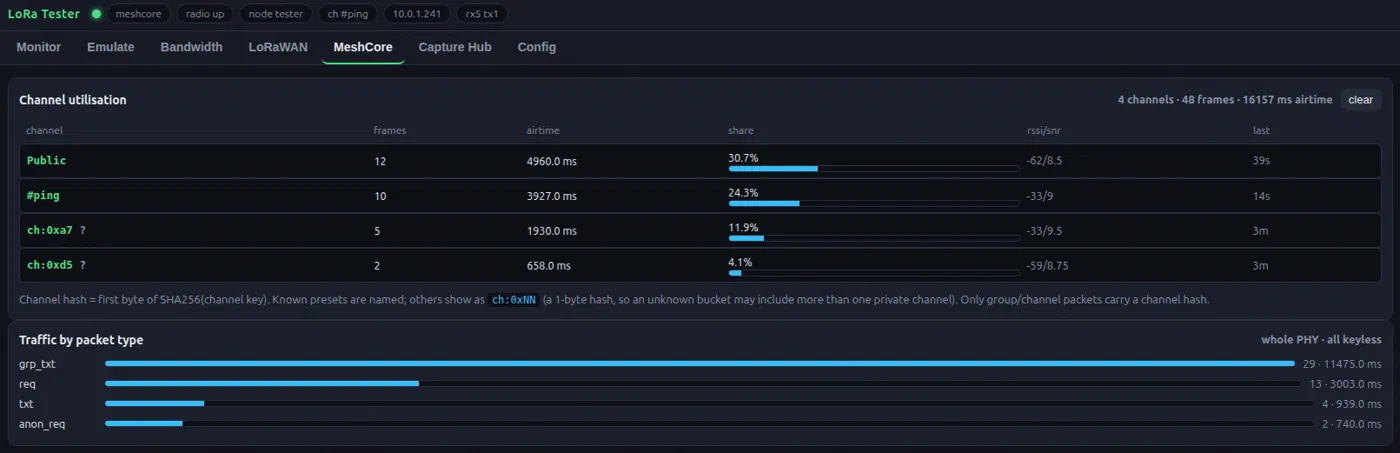Open the LoRaWAN tab
The height and width of the screenshot is (453, 1400).
coord(278,47)
